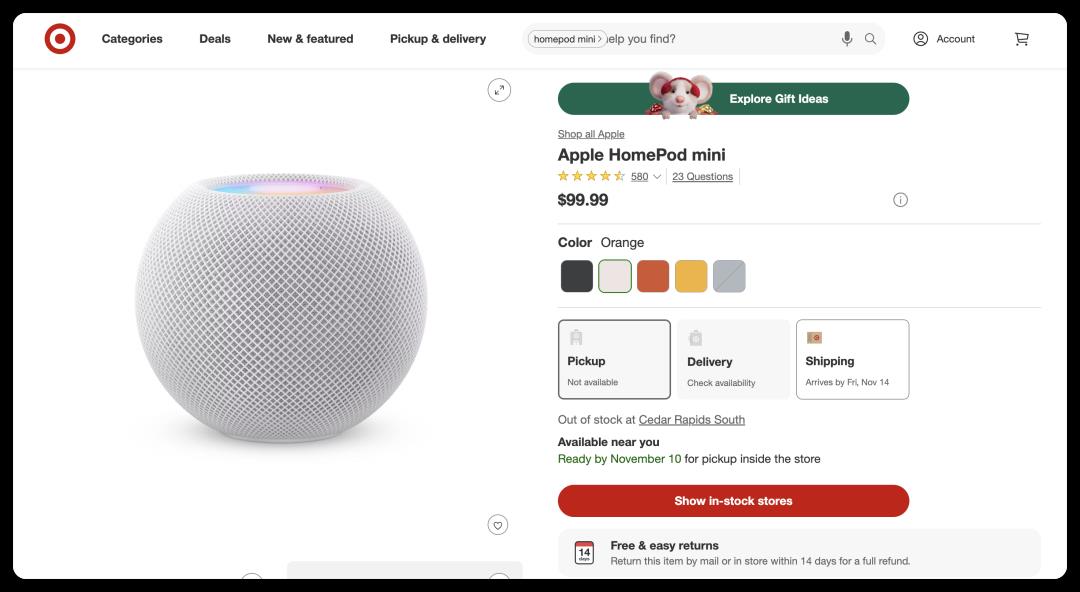Select the Delivery fulfillment option

tap(734, 359)
